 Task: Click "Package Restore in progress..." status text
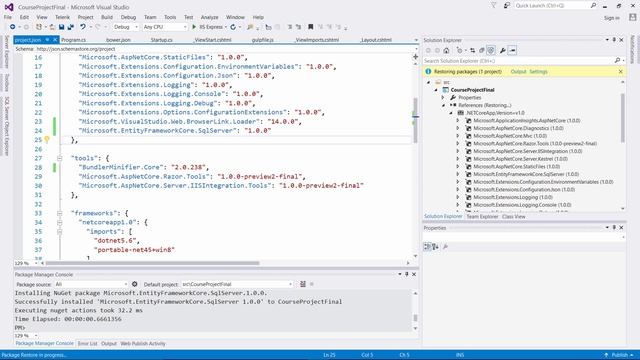coord(34,355)
